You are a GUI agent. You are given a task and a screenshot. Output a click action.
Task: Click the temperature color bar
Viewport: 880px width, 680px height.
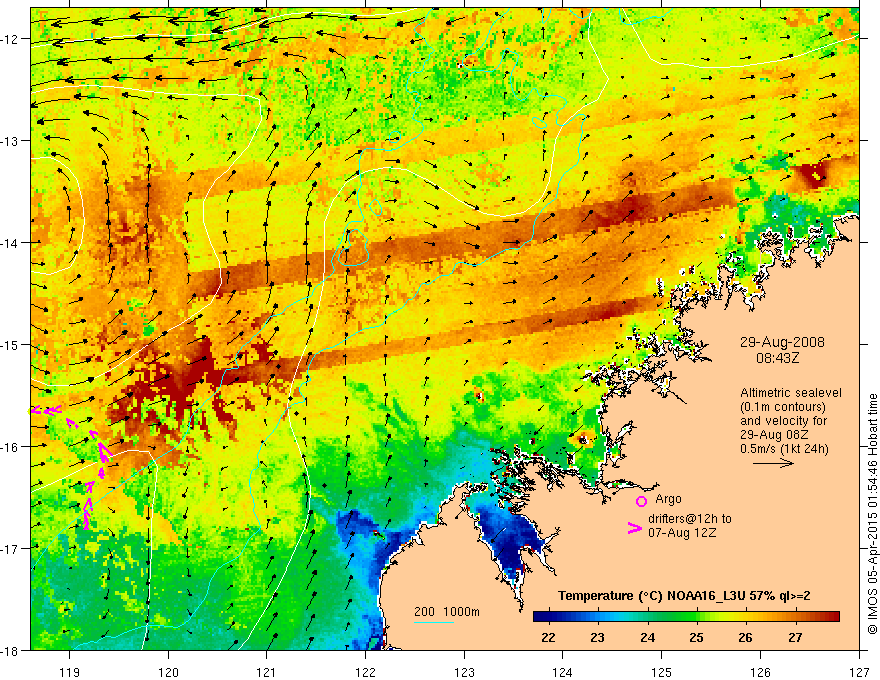point(686,617)
